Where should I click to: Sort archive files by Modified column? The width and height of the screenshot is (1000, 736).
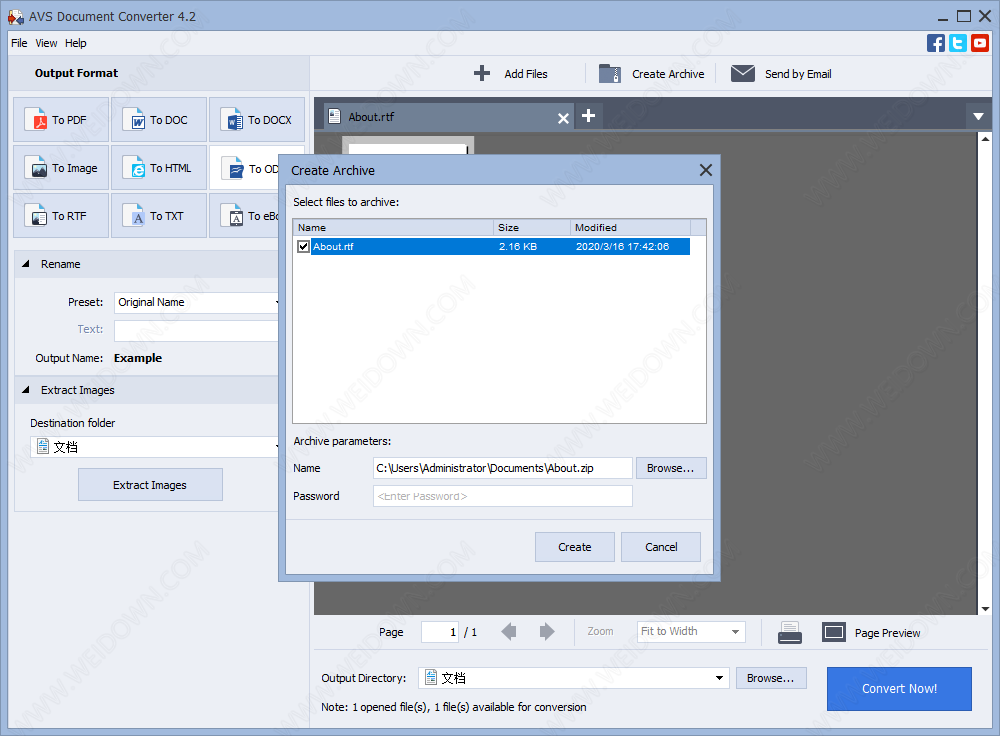[x=630, y=227]
